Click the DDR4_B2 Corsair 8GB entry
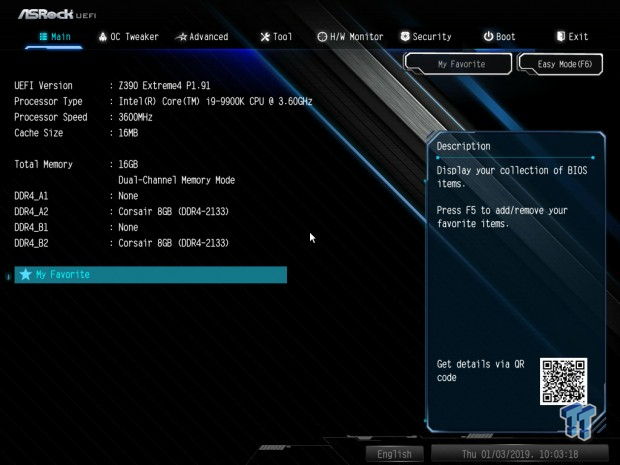The image size is (620, 465). tap(173, 243)
